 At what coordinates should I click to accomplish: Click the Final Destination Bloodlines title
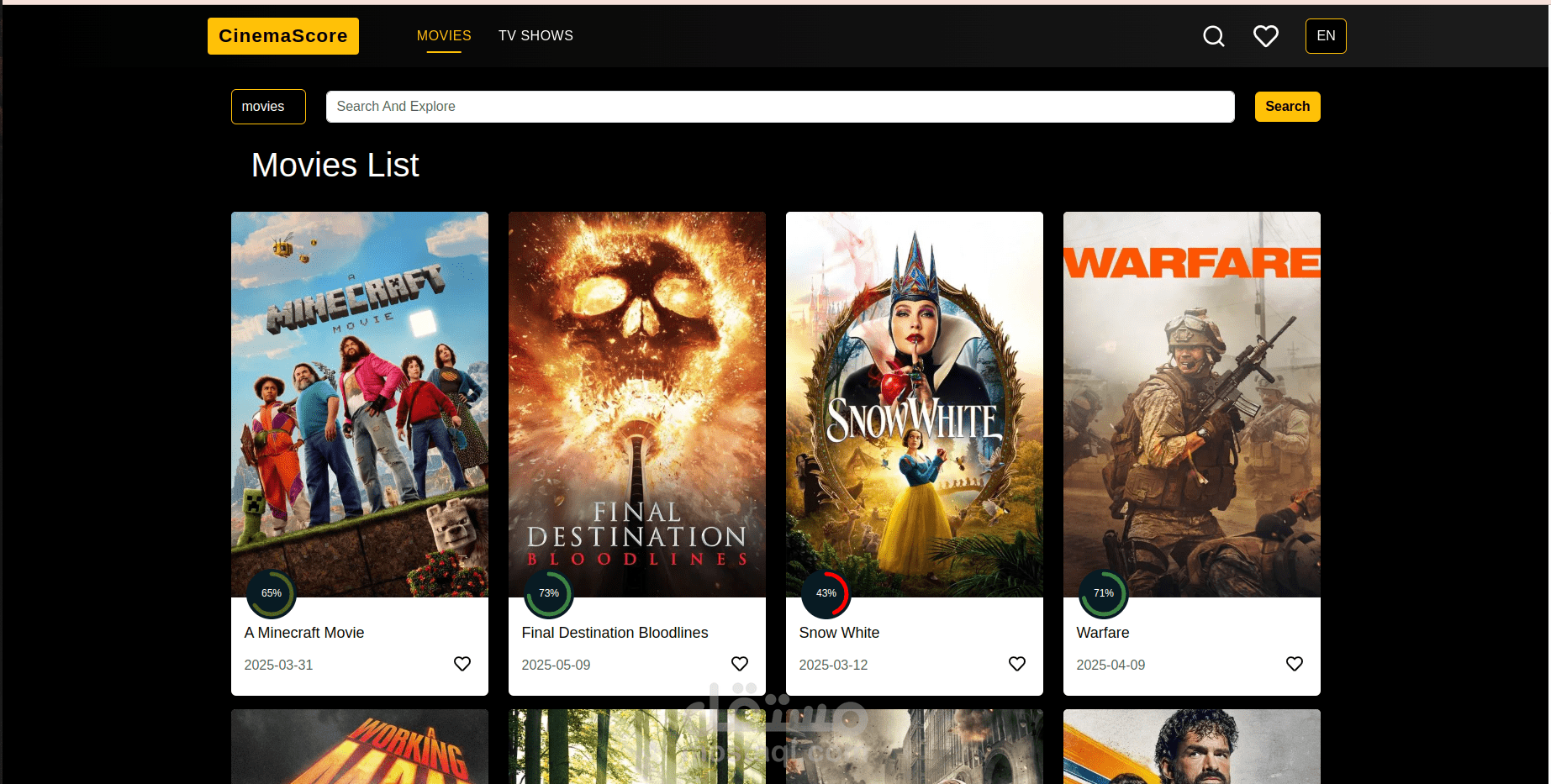point(615,633)
